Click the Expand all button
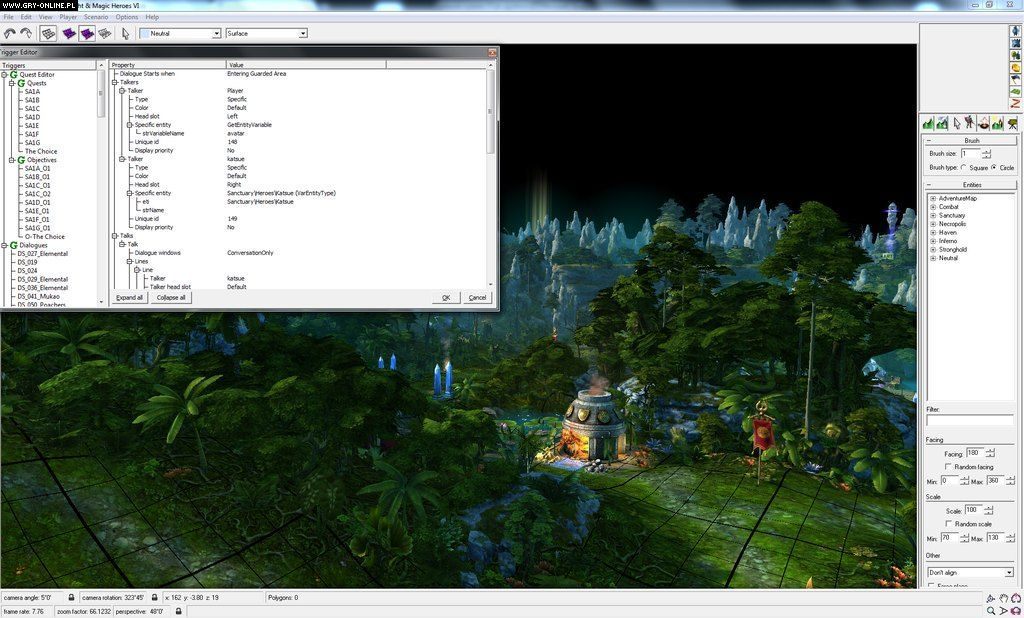 pyautogui.click(x=129, y=298)
